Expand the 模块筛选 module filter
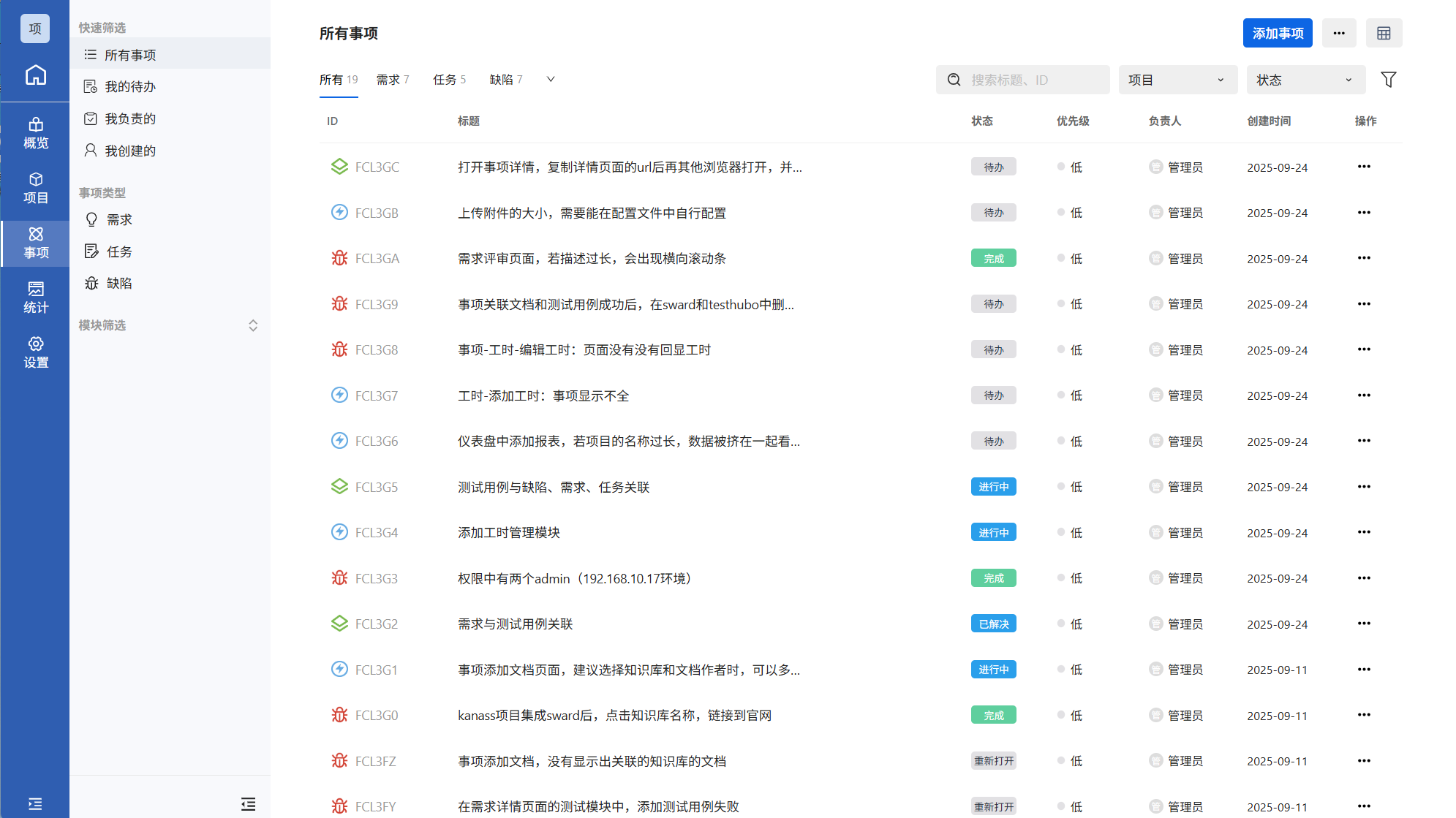 click(253, 325)
